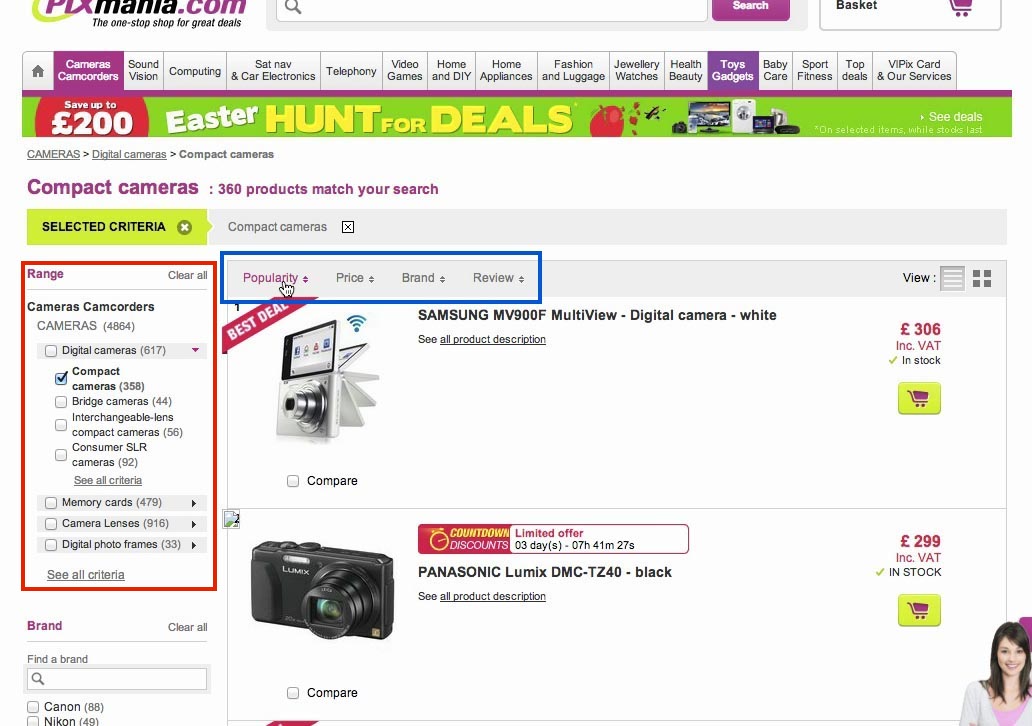Remove the Compact cameras filter tag

point(348,227)
